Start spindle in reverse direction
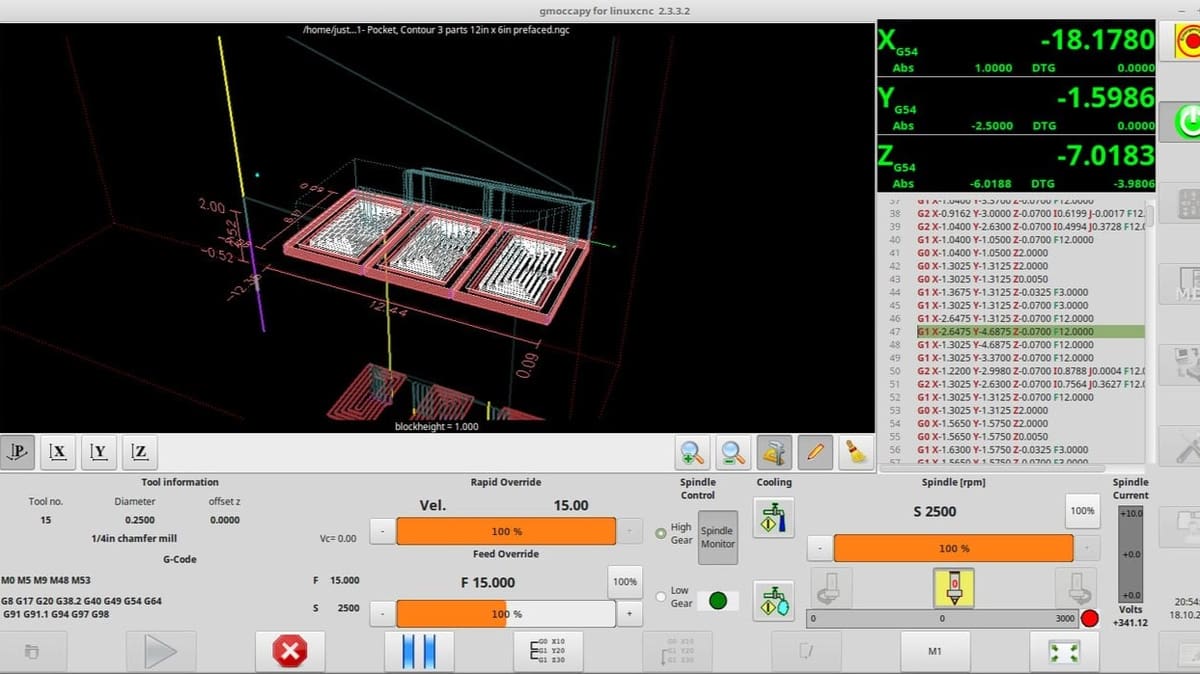 click(x=831, y=587)
